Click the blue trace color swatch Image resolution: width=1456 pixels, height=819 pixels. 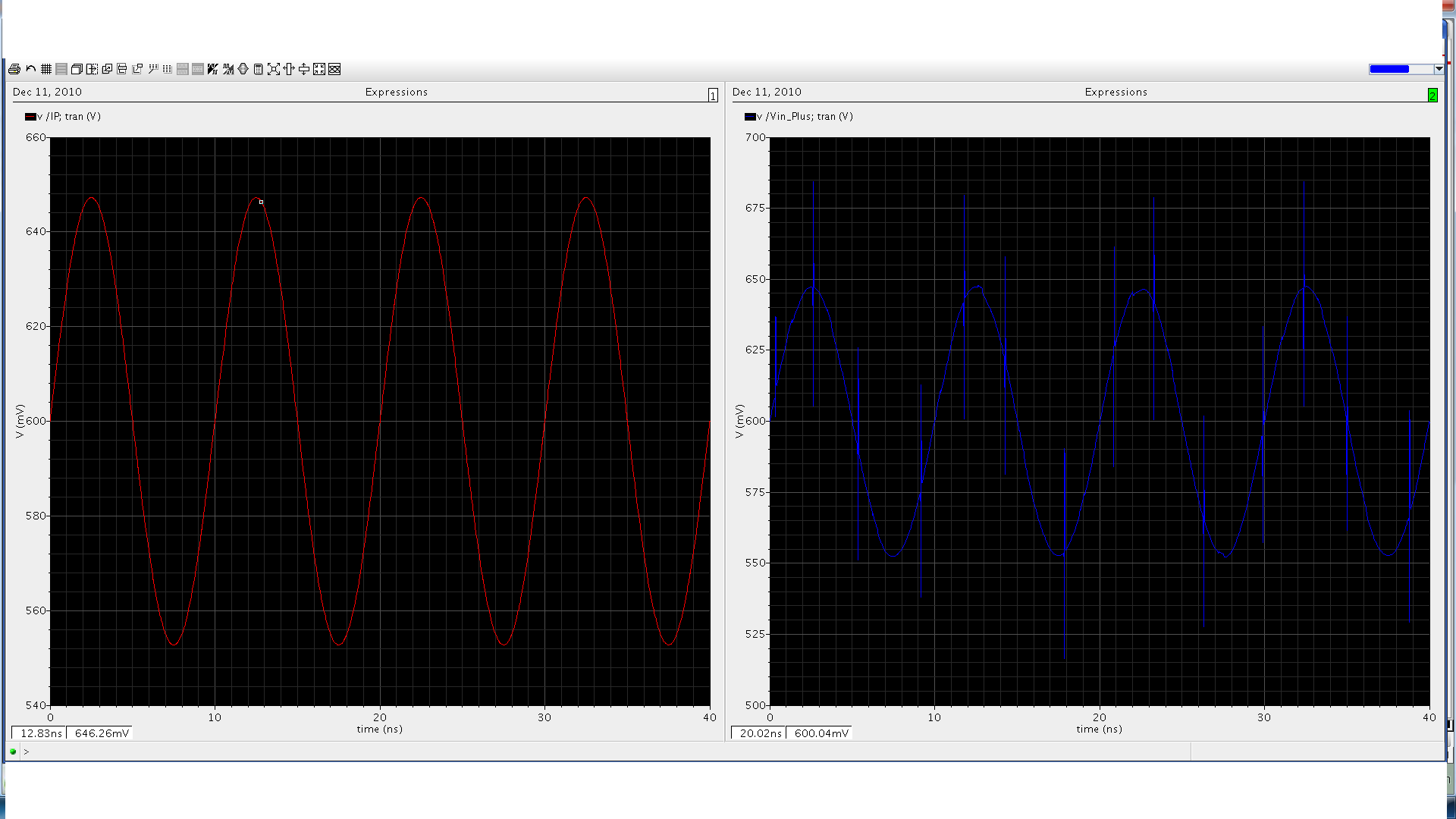click(x=1389, y=69)
